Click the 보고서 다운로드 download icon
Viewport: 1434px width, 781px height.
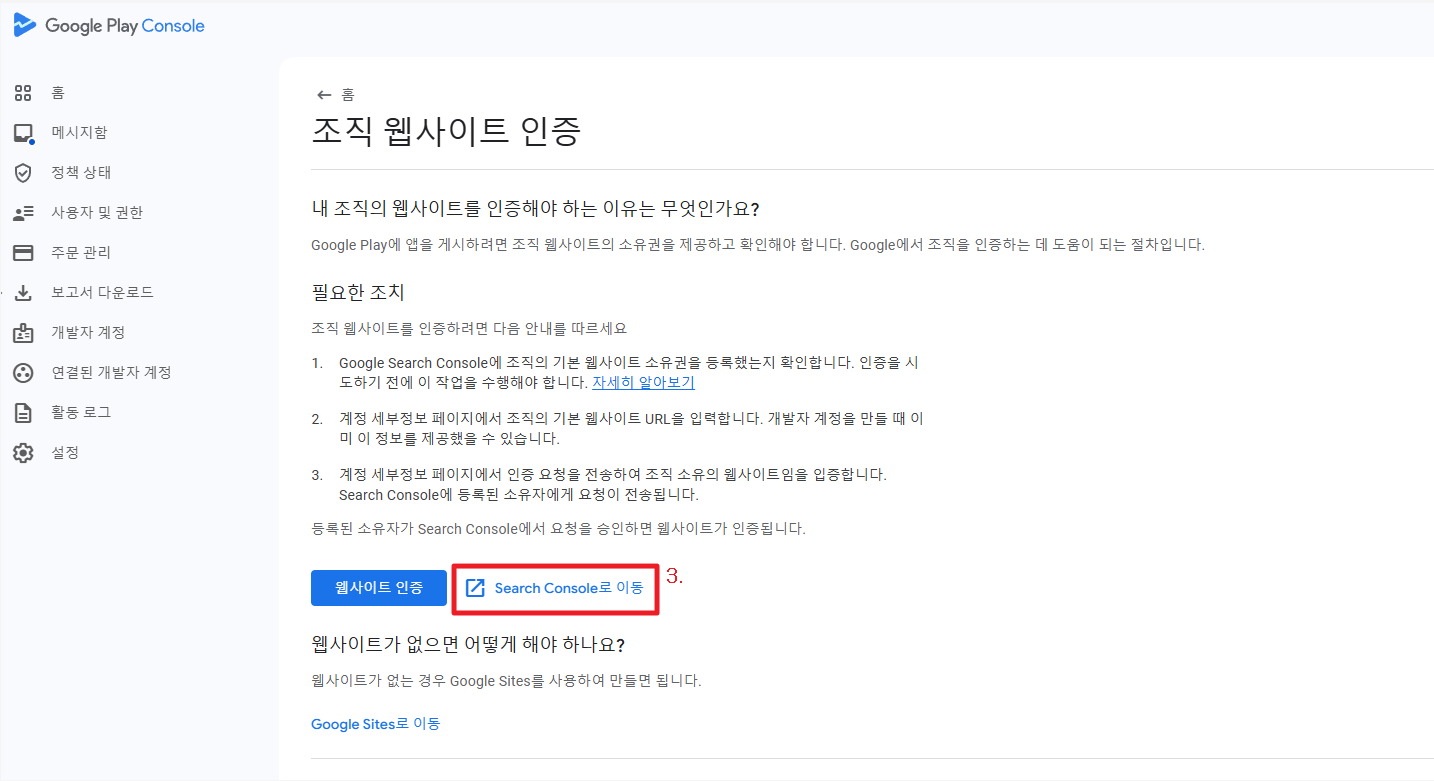[23, 293]
